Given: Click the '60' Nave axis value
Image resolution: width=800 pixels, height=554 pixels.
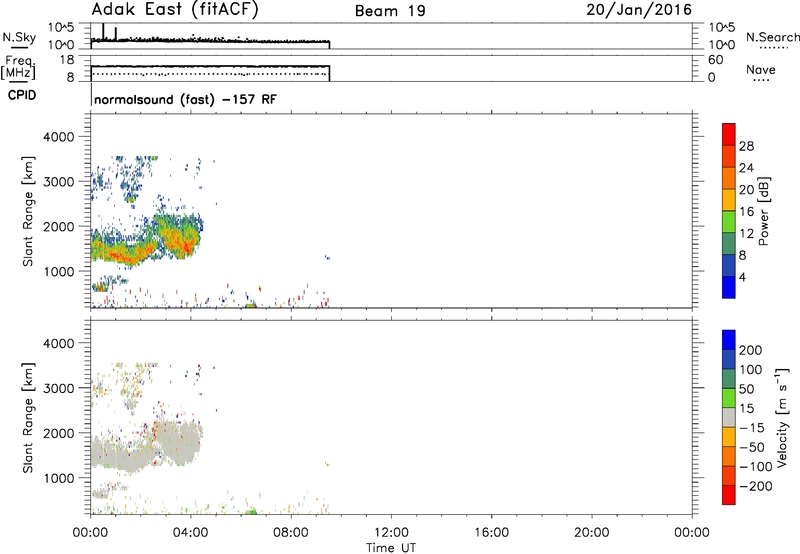Looking at the screenshot, I should 715,60.
